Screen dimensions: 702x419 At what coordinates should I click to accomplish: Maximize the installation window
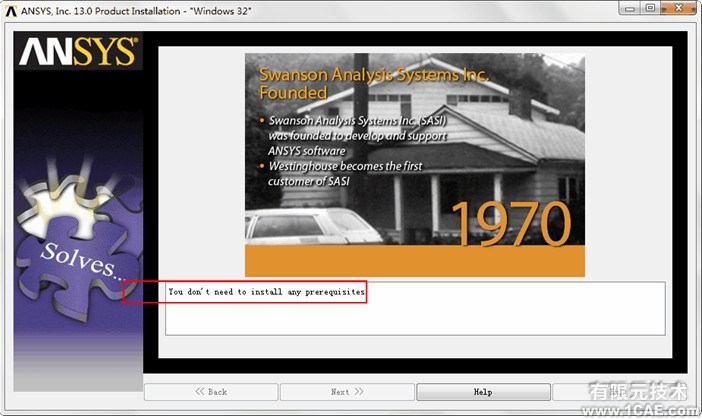click(651, 9)
